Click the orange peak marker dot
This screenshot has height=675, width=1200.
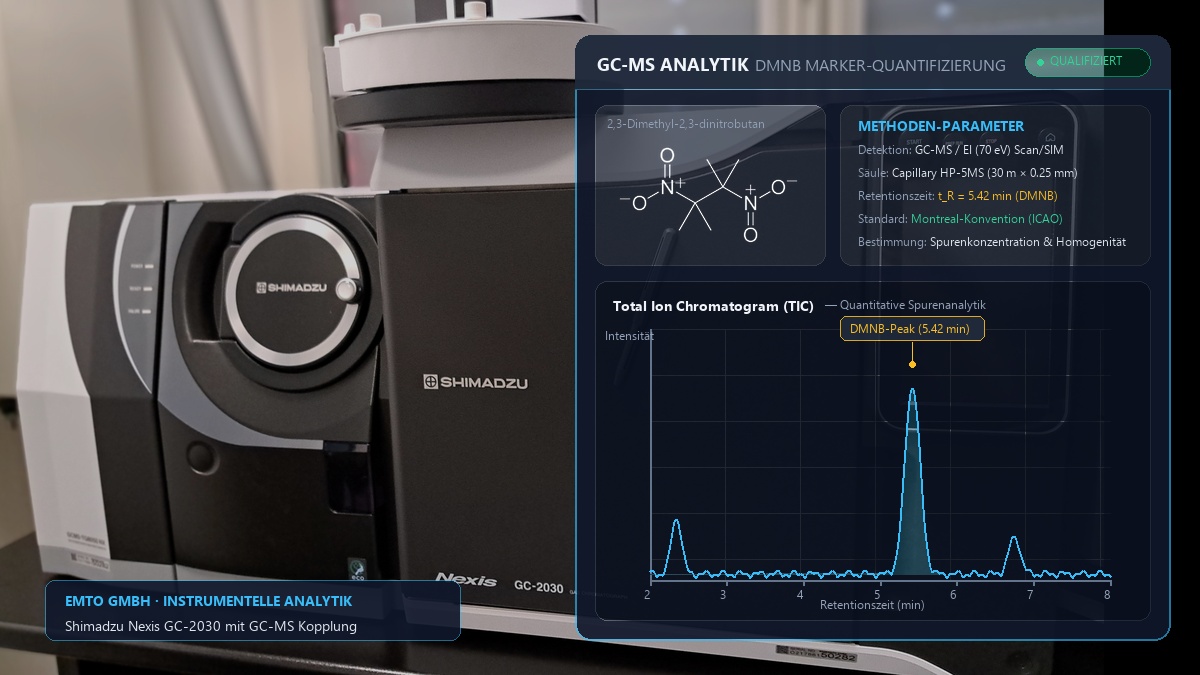912,364
